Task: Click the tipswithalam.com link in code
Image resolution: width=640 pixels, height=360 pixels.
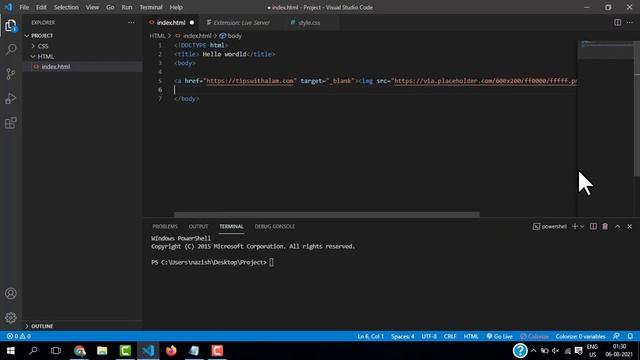Action: (x=250, y=81)
